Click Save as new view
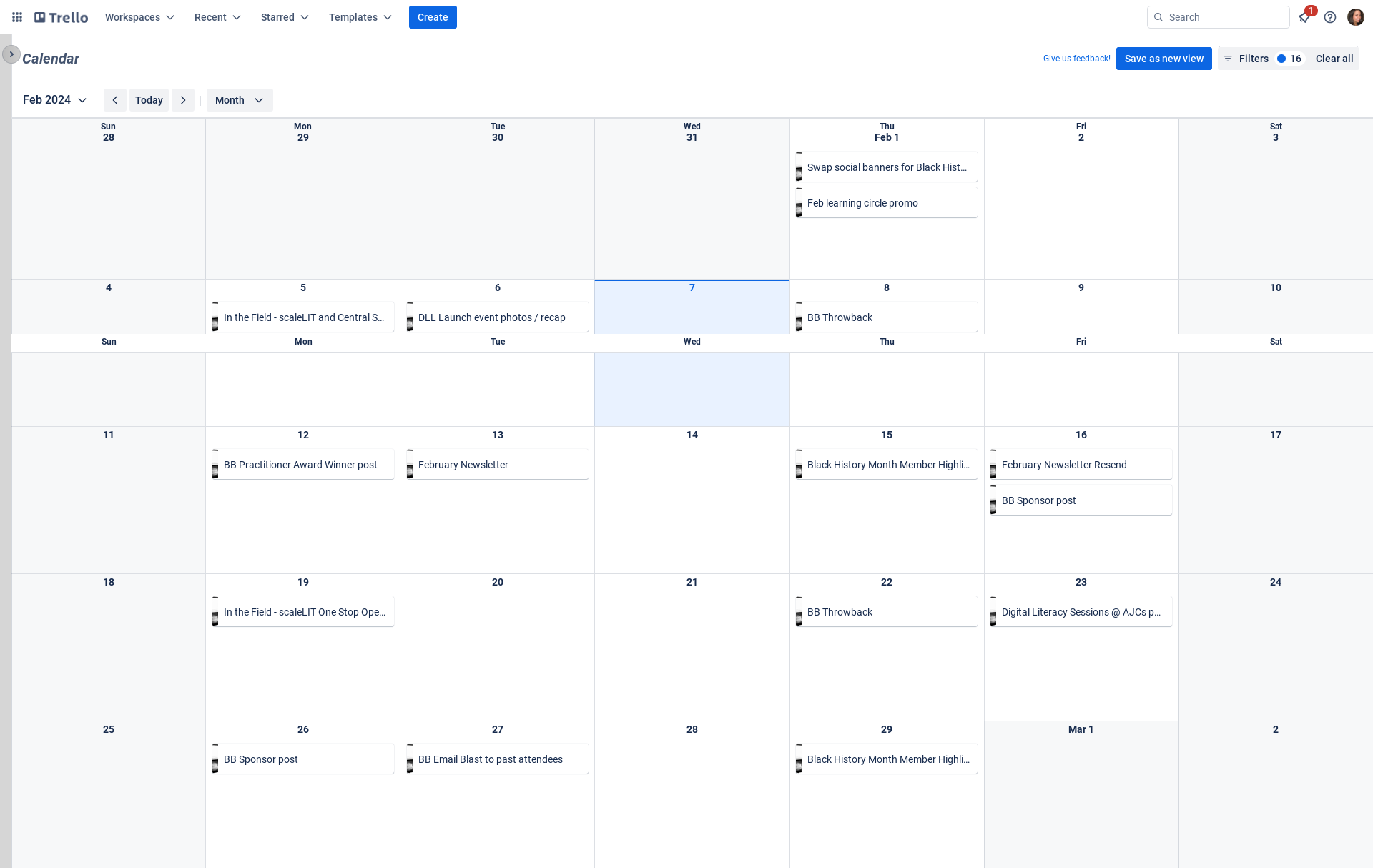The width and height of the screenshot is (1373, 868). click(x=1163, y=59)
